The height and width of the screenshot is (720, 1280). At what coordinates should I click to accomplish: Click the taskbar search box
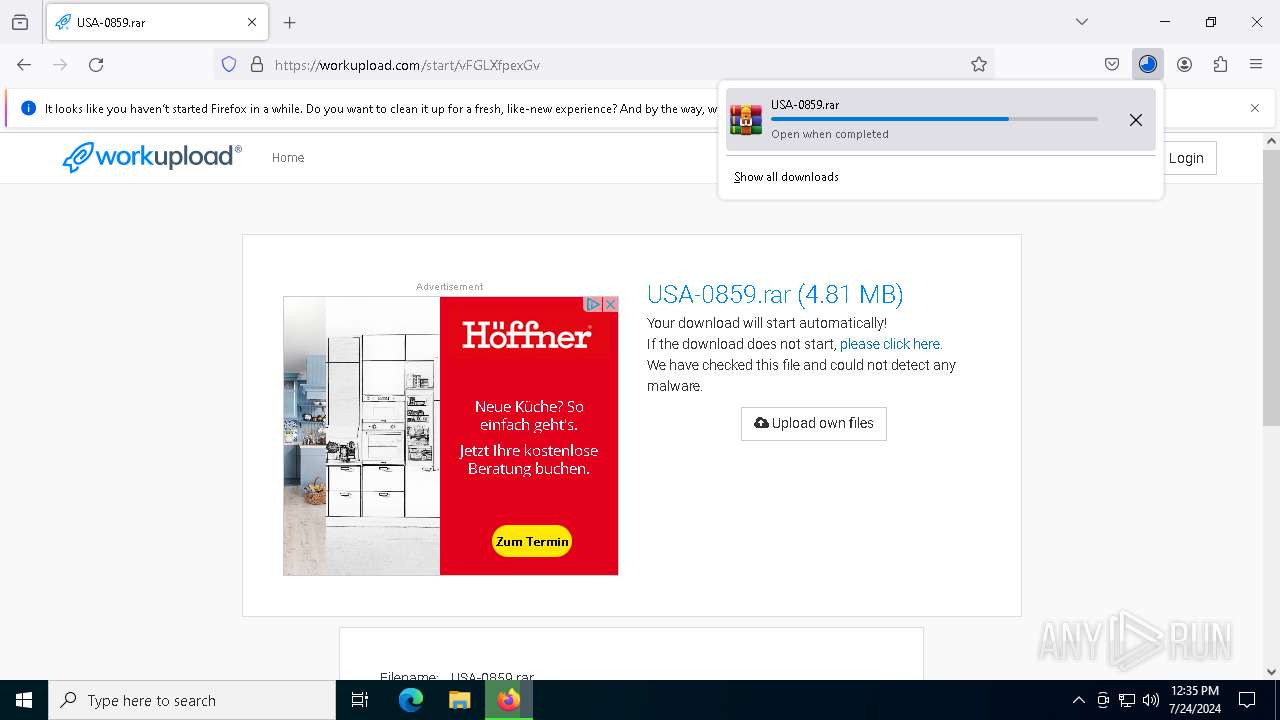pos(192,700)
